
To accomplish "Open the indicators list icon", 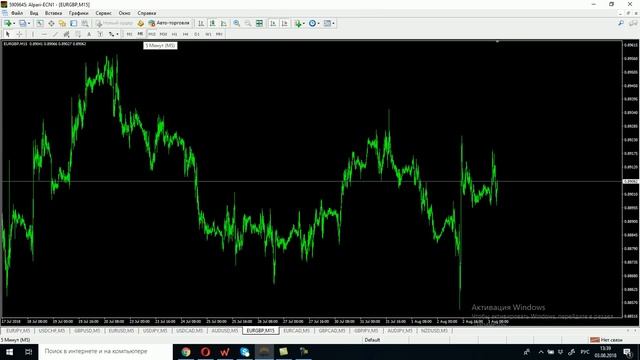I will 298,23.
